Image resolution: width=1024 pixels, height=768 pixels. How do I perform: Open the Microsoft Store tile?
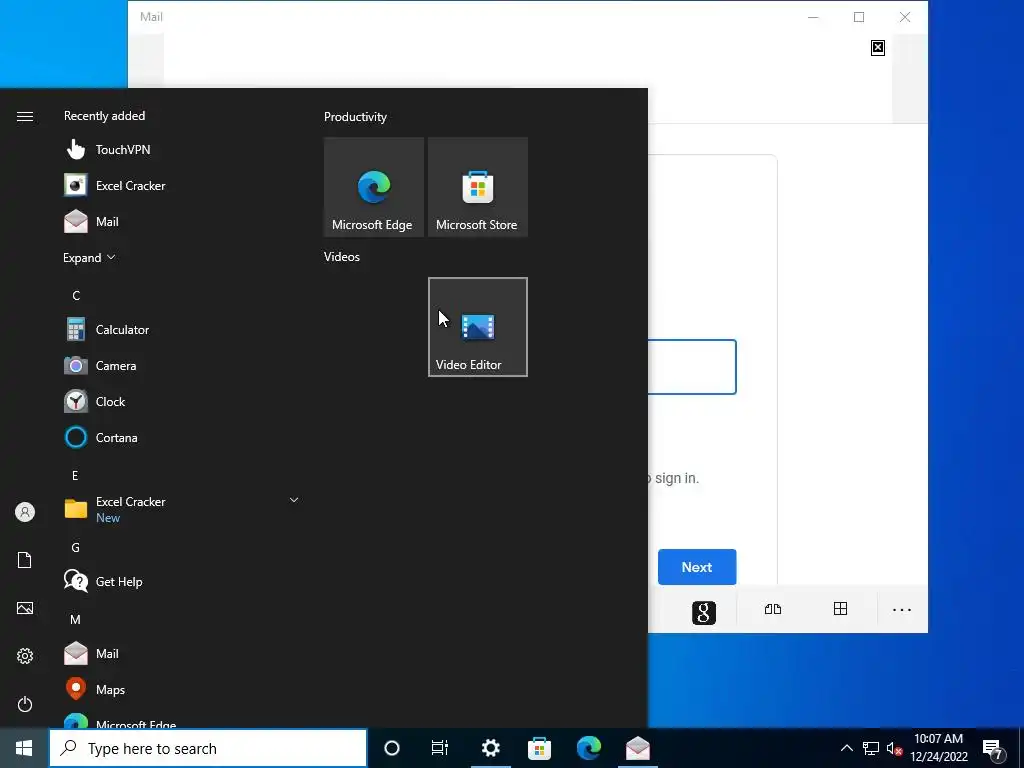(477, 187)
